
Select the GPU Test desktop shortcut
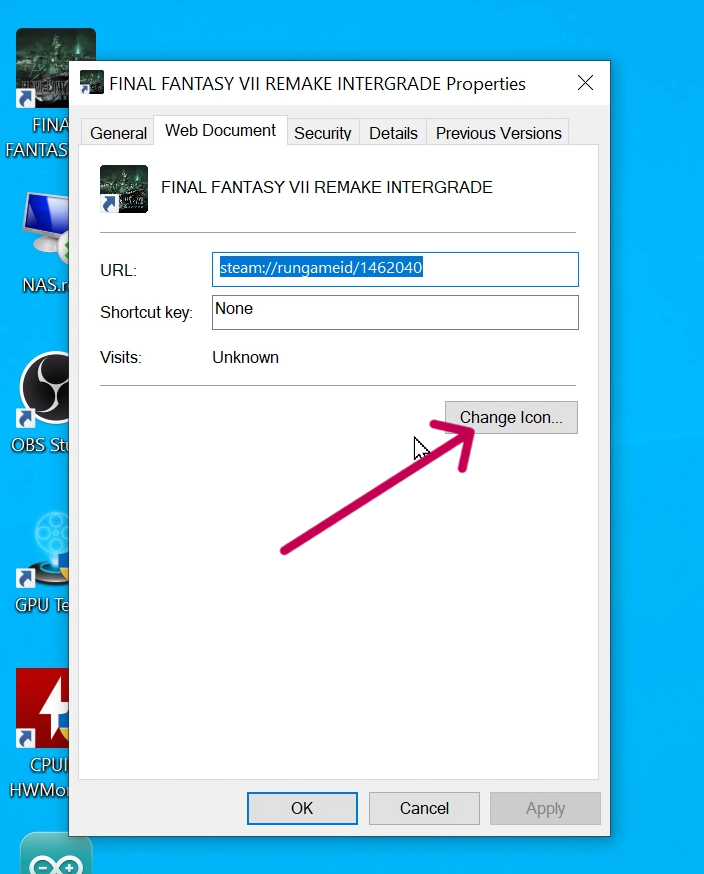click(x=42, y=563)
